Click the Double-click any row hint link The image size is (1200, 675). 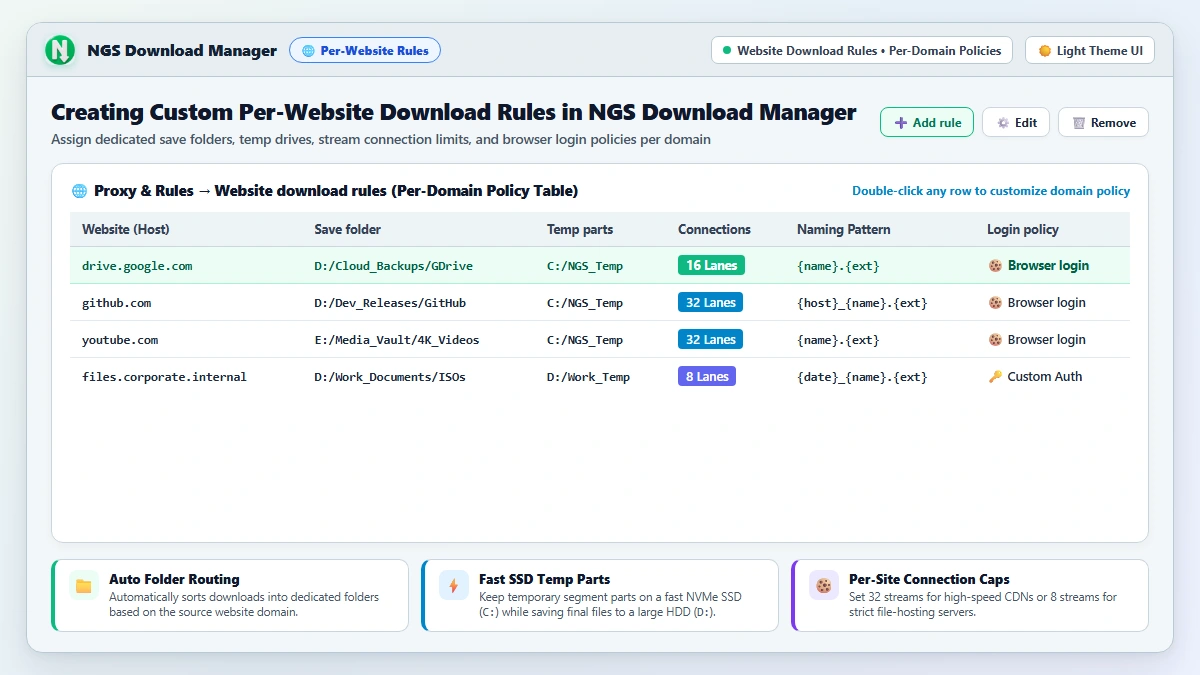[991, 191]
